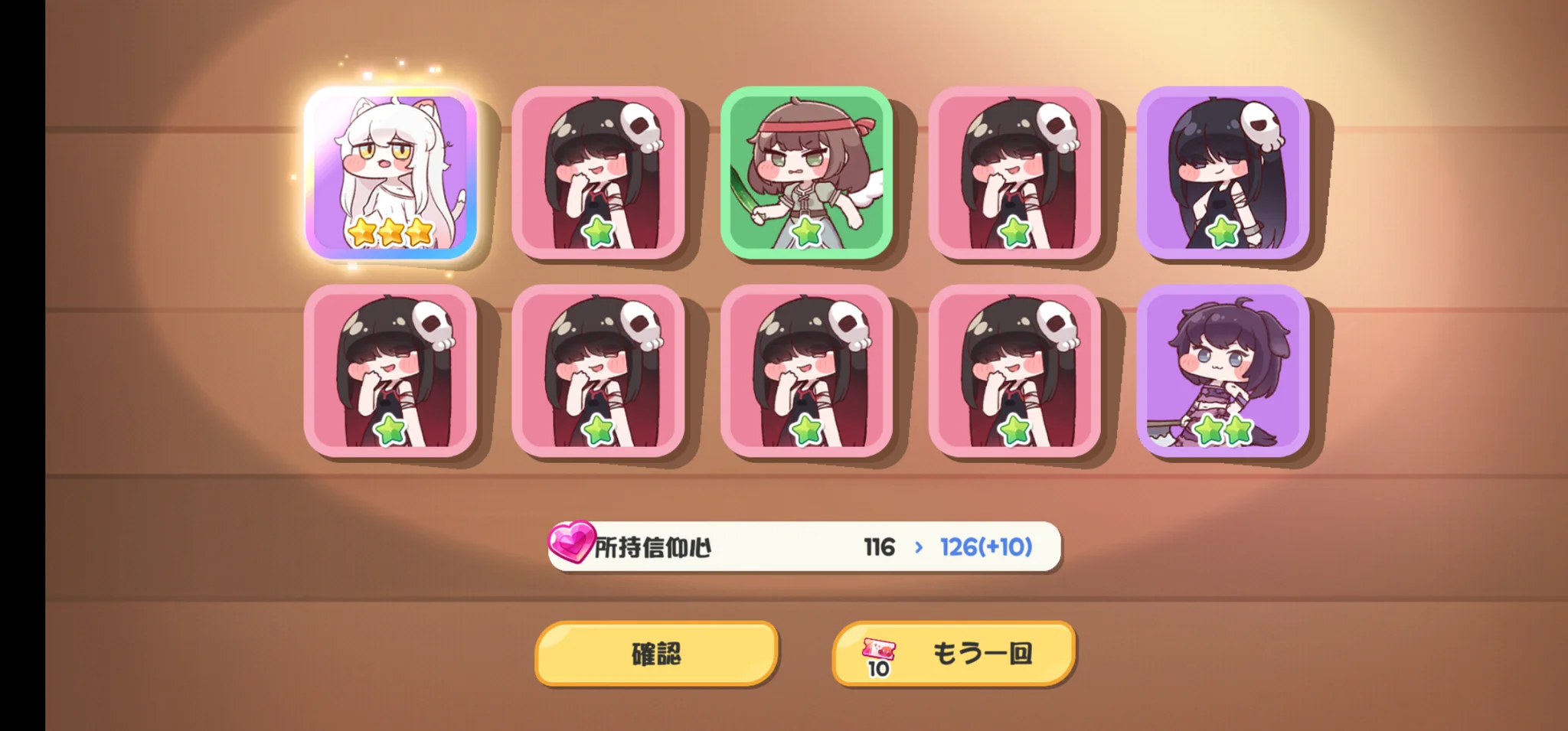Viewport: 1568px width, 731px height.
Task: Click the first row's second skull girl card
Action: pyautogui.click(x=598, y=172)
